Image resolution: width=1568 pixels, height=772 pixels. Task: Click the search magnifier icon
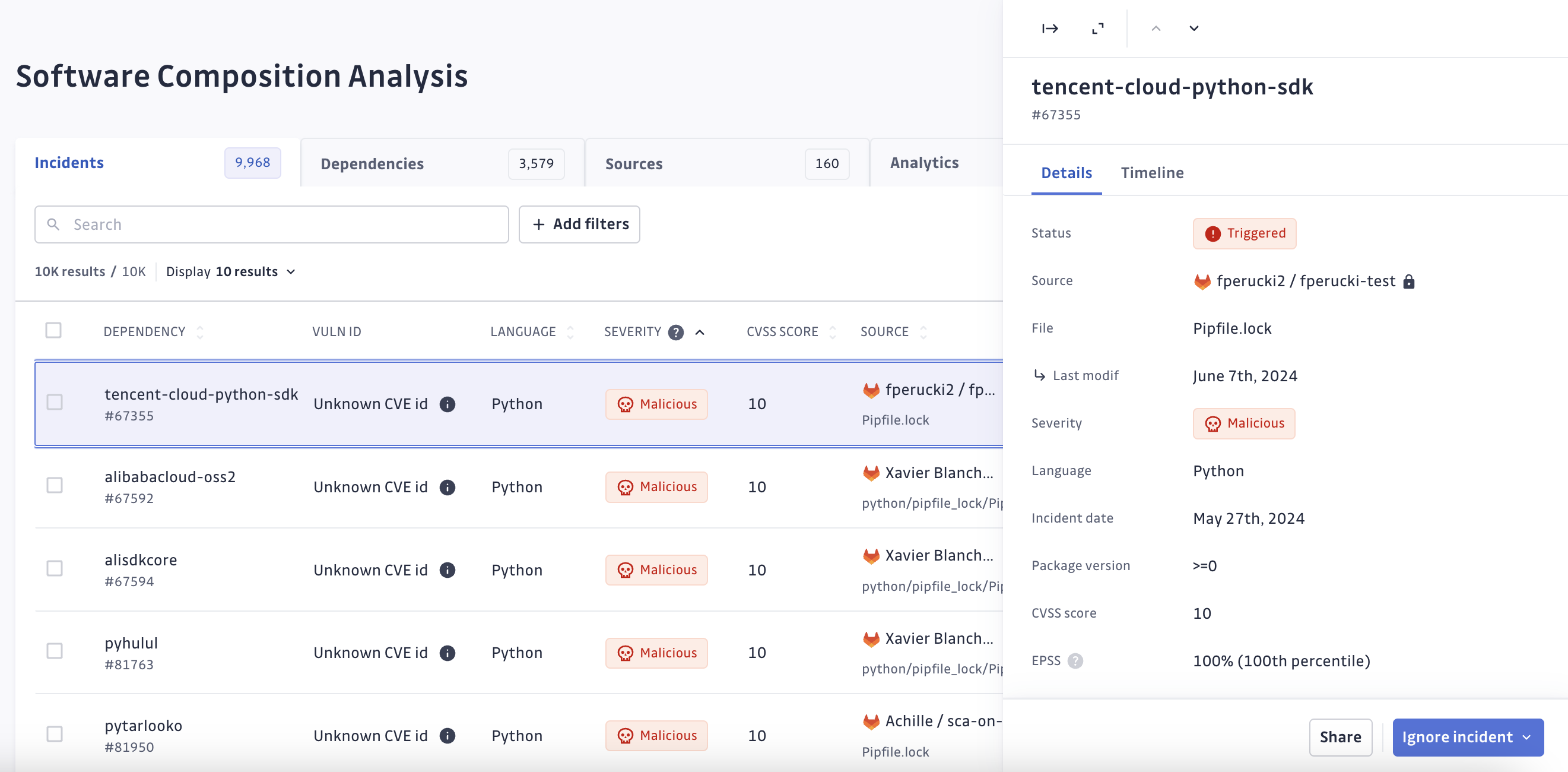tap(53, 224)
